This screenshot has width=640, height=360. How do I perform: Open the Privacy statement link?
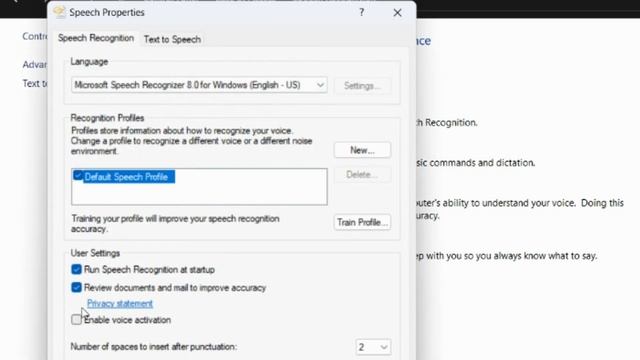120,304
